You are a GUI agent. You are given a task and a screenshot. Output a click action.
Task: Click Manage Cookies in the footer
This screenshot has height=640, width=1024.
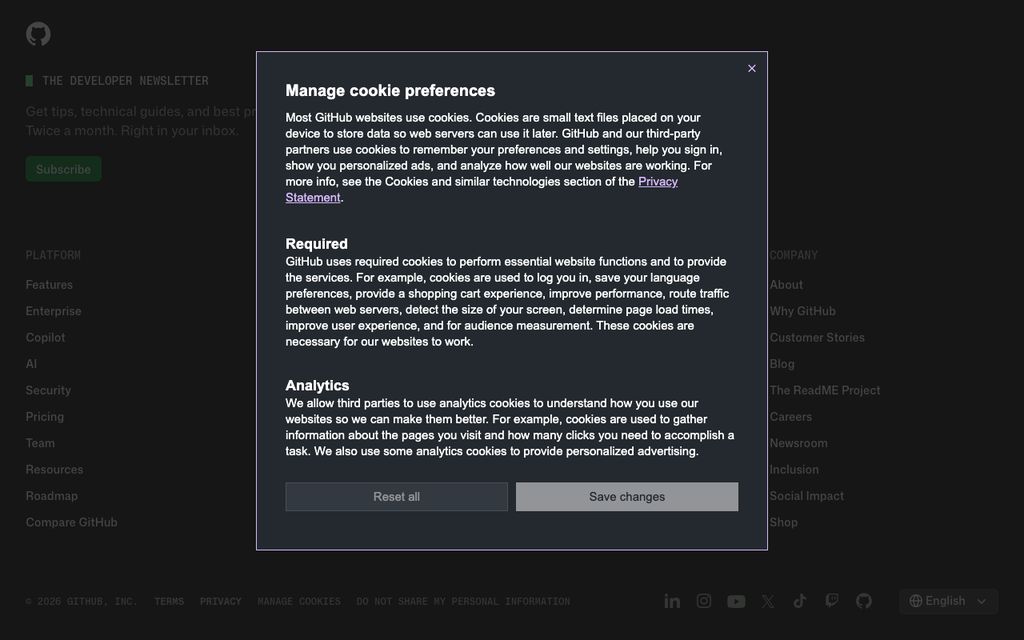(299, 601)
